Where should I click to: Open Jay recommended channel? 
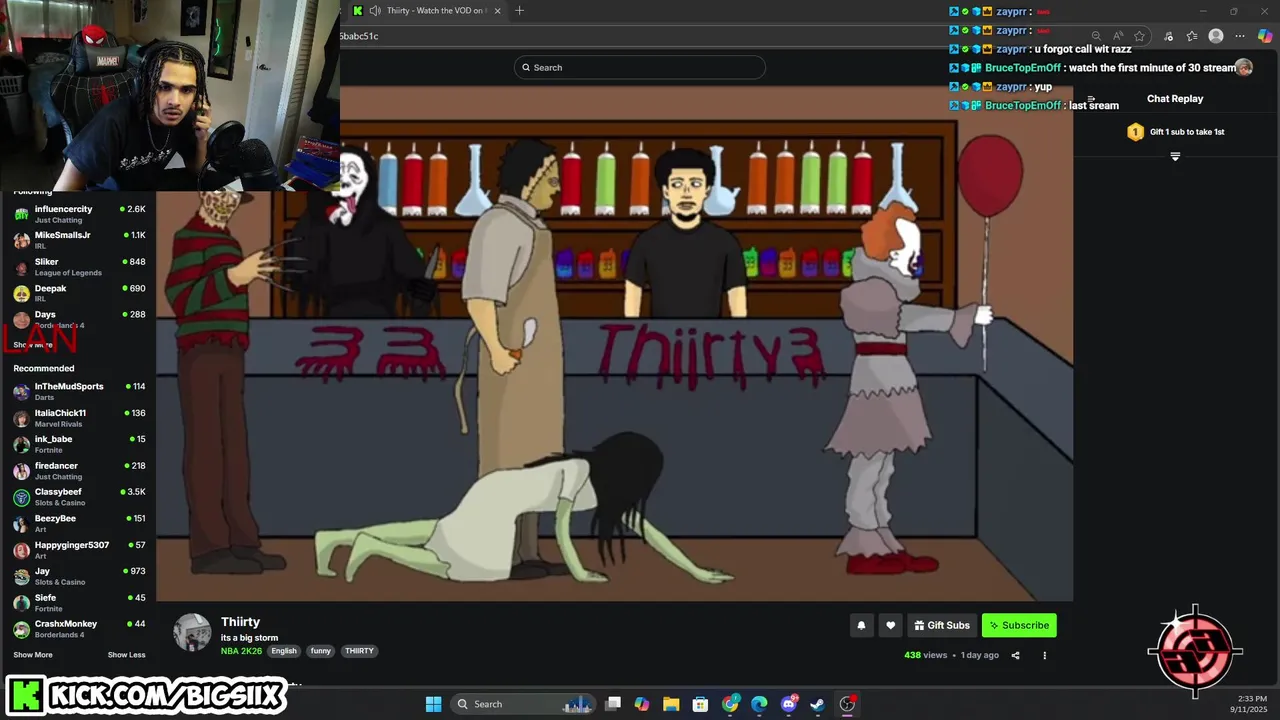(x=78, y=576)
